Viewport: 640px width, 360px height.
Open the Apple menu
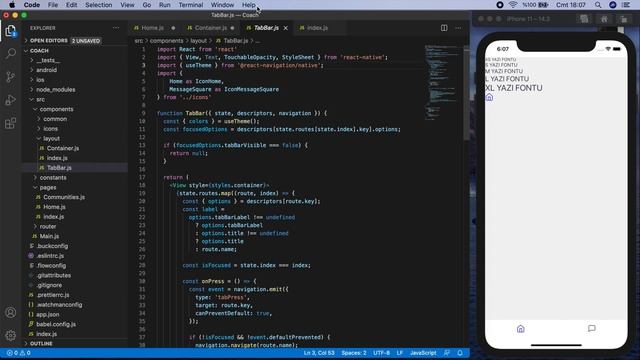coord(12,5)
